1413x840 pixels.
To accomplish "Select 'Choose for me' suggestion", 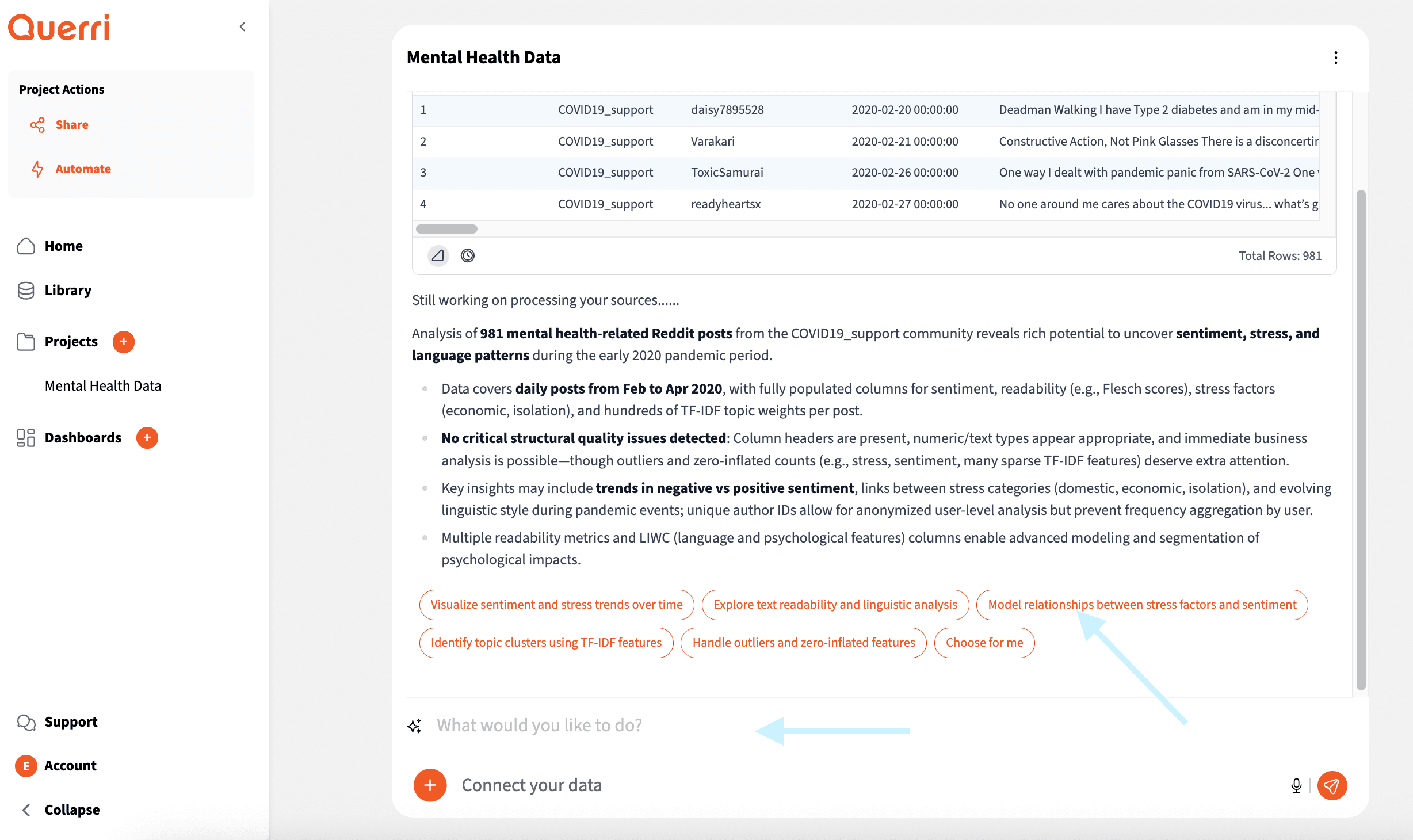I will [984, 643].
